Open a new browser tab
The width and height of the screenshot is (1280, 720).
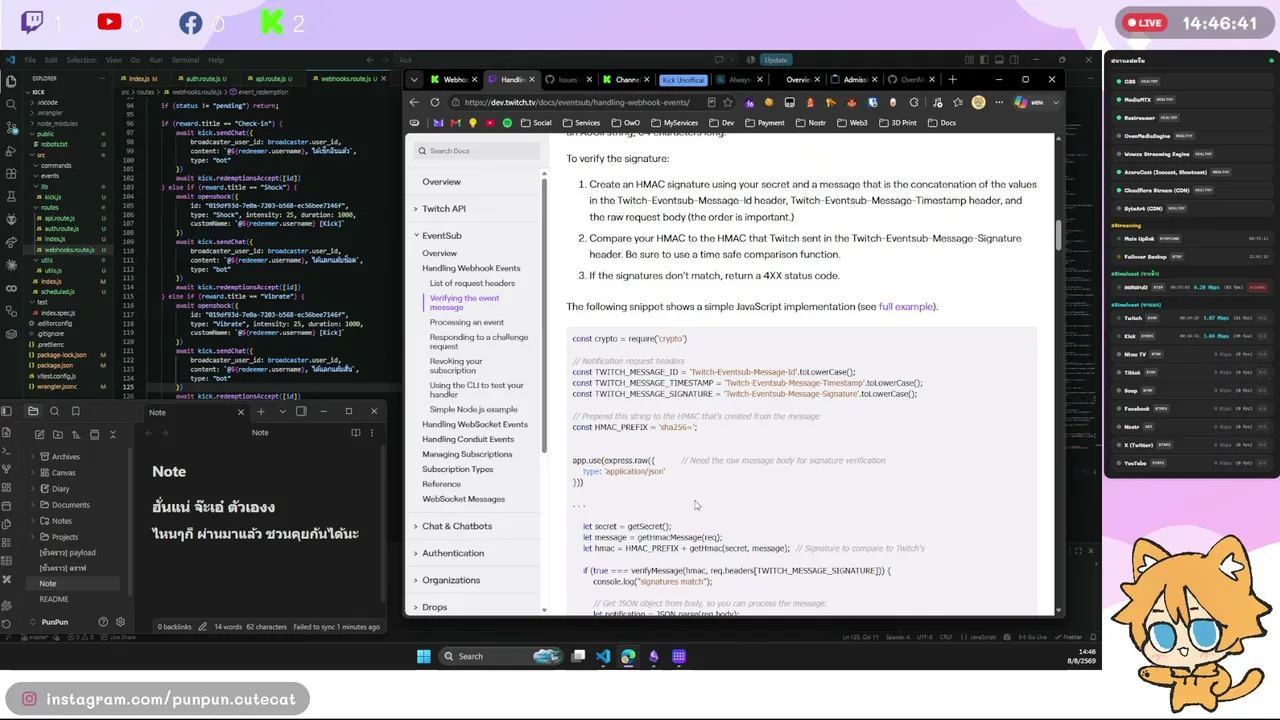coord(952,79)
